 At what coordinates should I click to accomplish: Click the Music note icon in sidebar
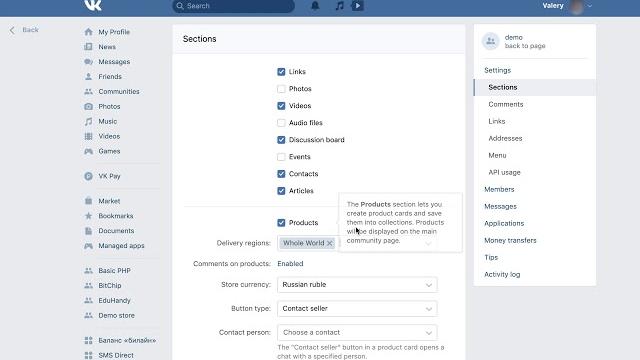[88, 121]
